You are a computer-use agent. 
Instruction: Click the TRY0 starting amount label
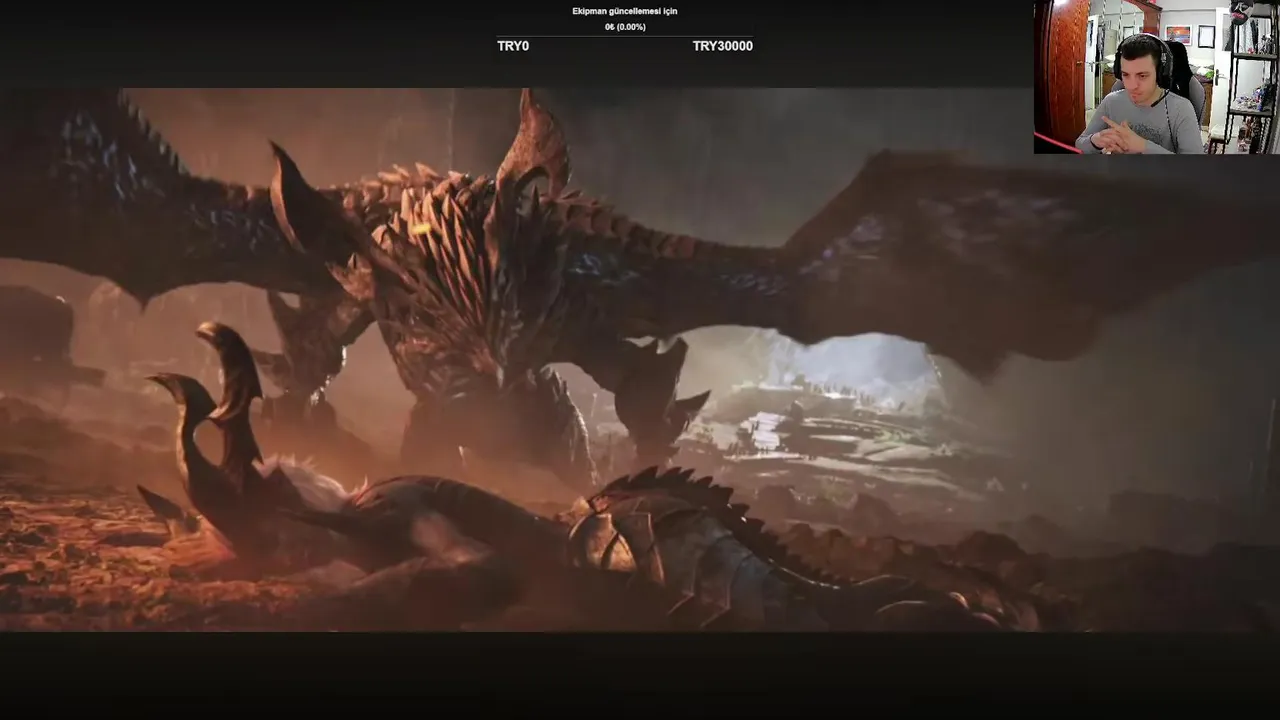[x=513, y=46]
